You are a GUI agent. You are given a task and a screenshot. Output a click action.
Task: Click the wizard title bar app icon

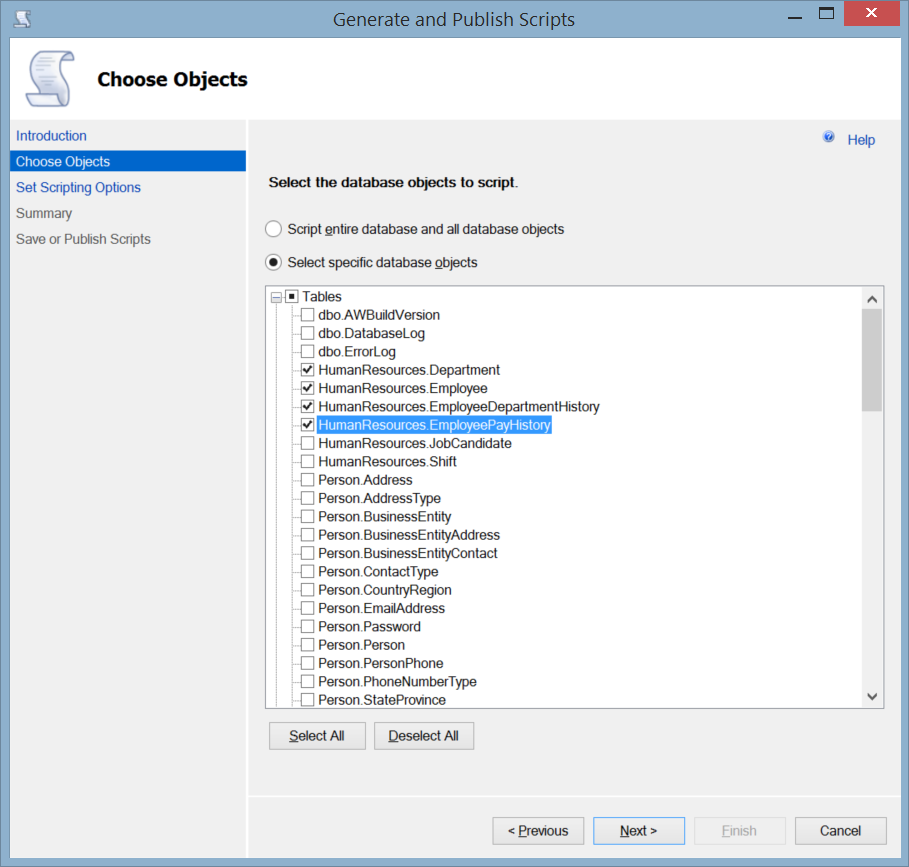[22, 18]
